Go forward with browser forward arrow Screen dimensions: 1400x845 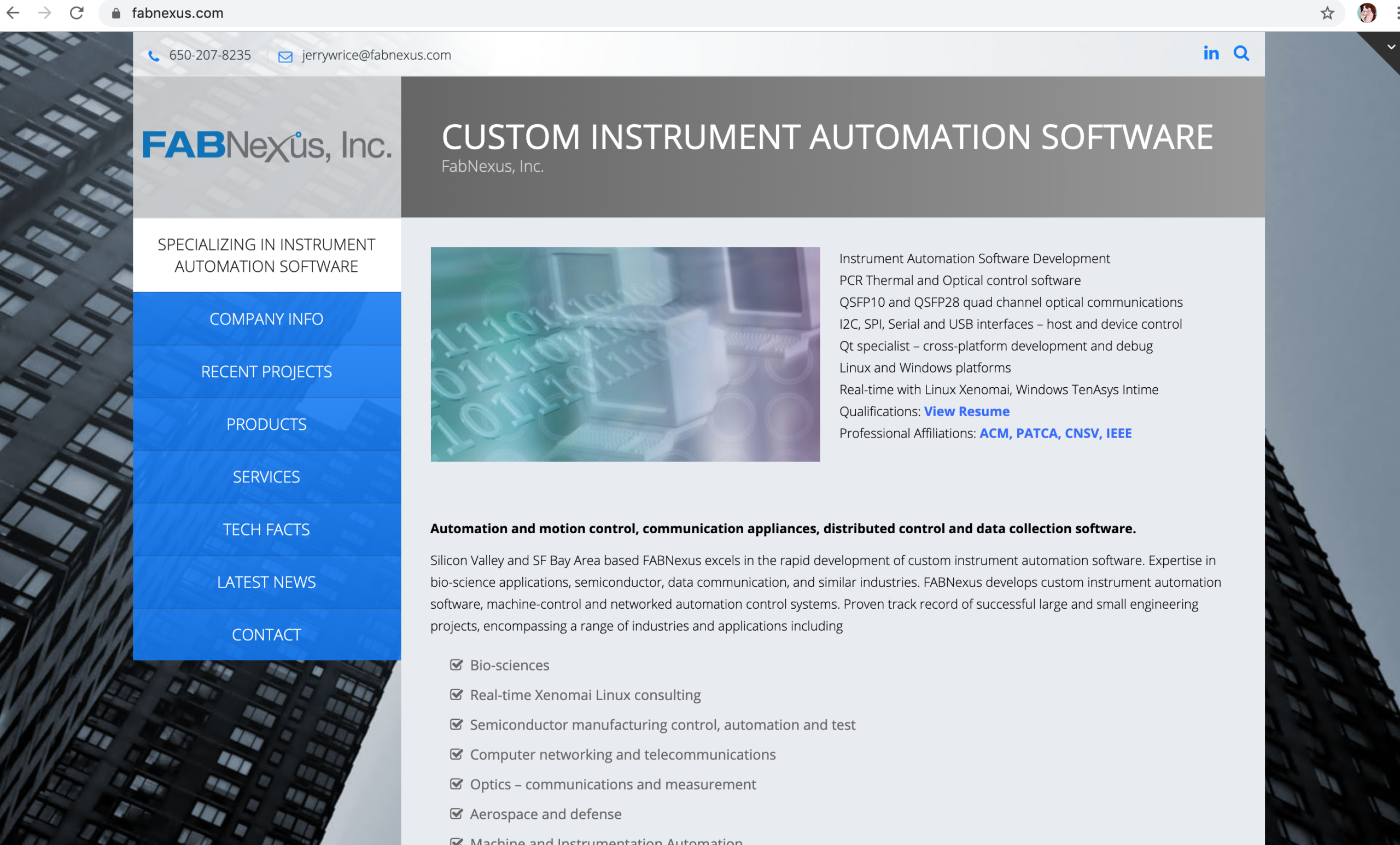coord(44,13)
